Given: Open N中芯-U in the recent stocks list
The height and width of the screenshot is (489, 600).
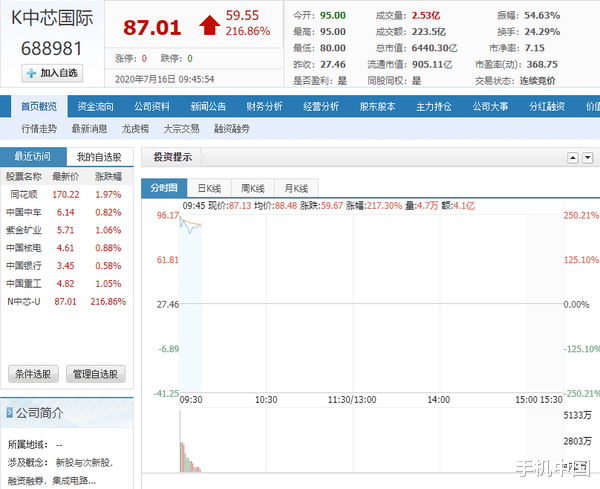Looking at the screenshot, I should point(24,302).
